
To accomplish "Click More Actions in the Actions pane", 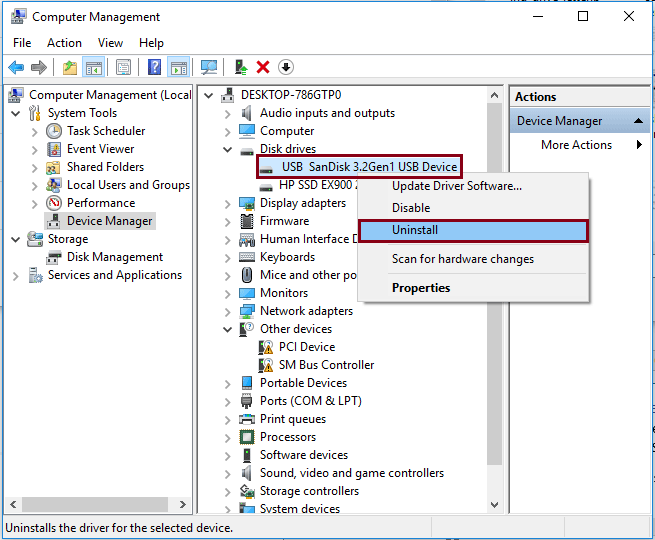I will pos(576,145).
